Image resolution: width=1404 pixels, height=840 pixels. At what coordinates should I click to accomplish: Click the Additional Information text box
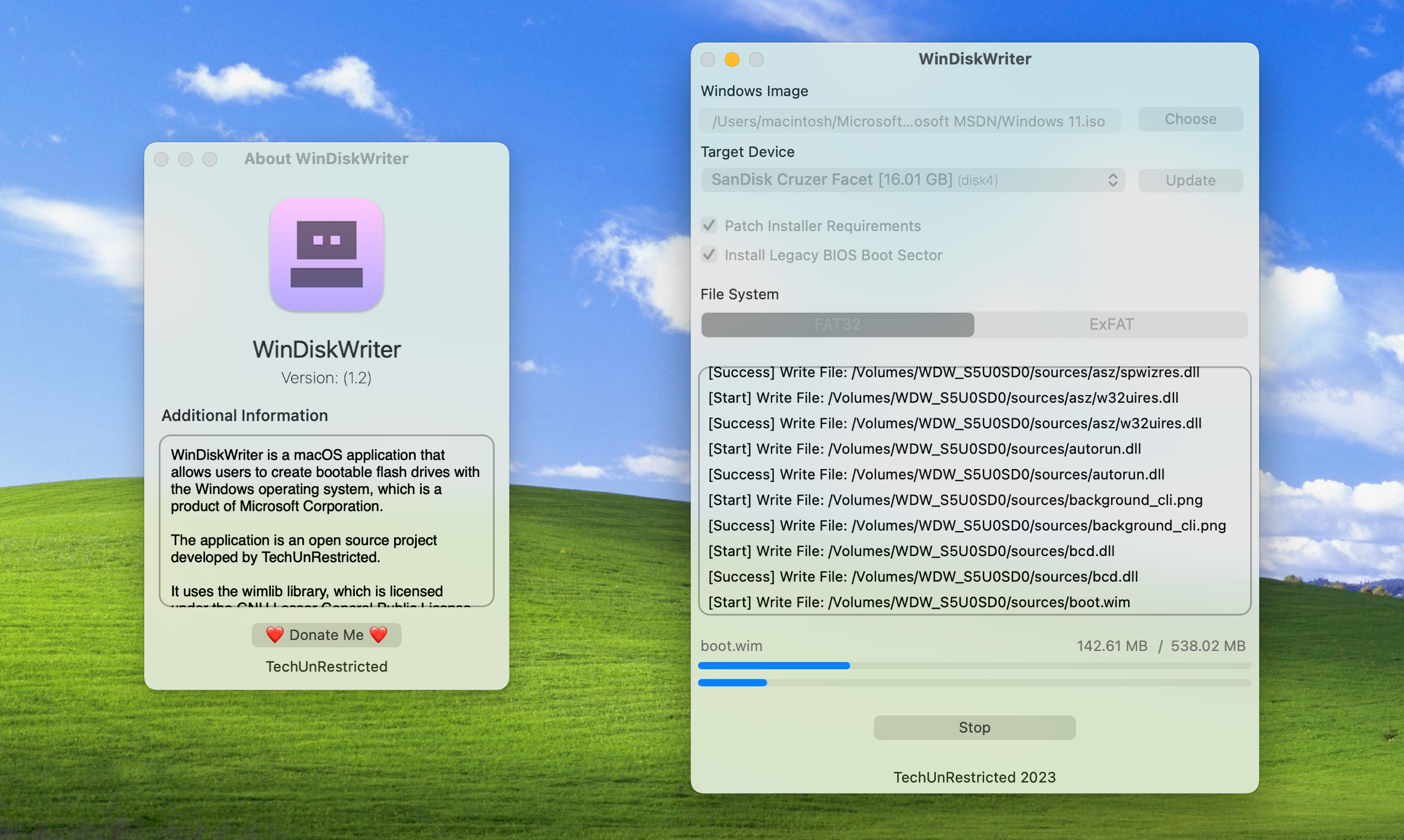(x=327, y=521)
